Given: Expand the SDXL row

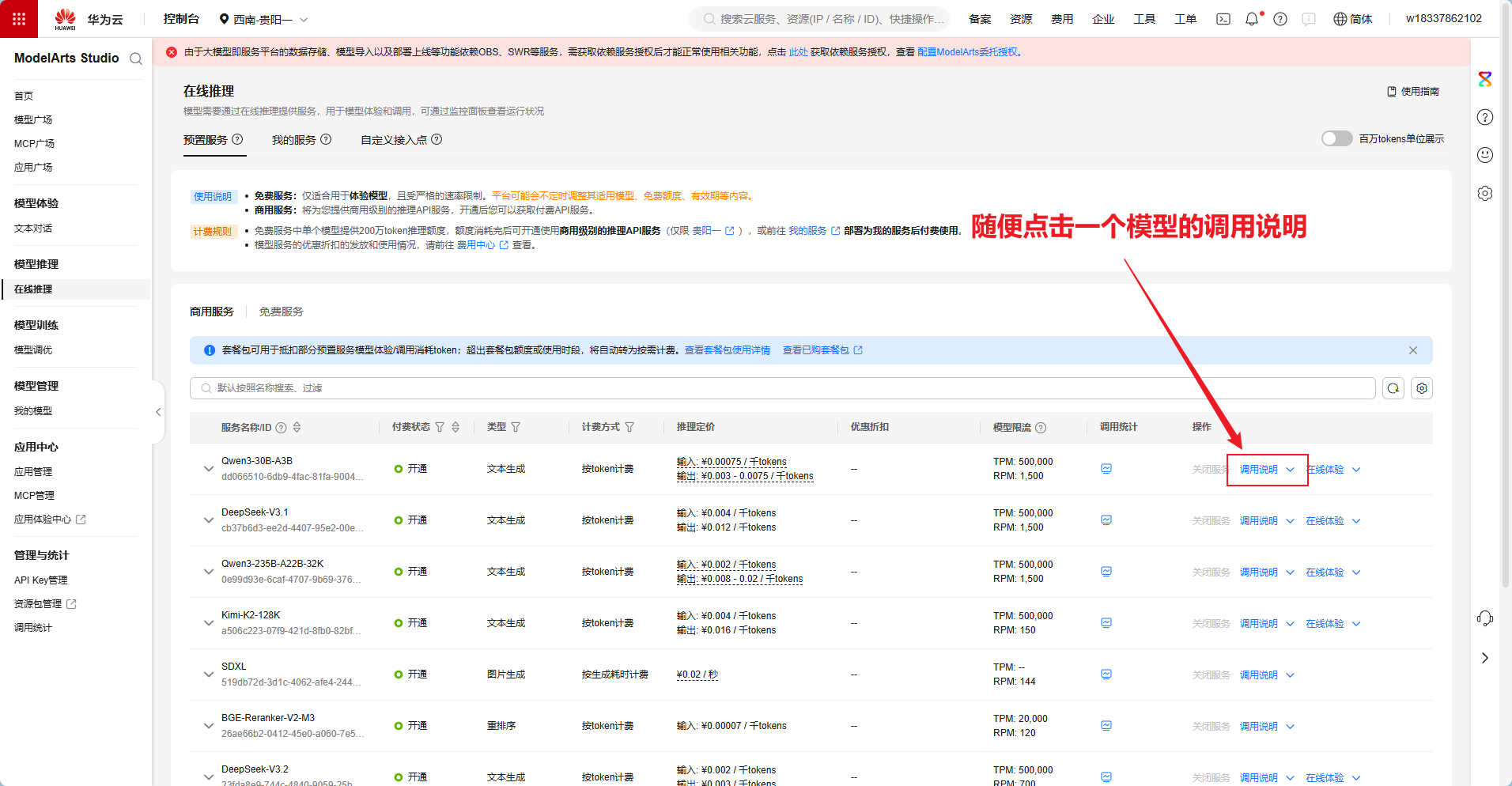Looking at the screenshot, I should [209, 675].
